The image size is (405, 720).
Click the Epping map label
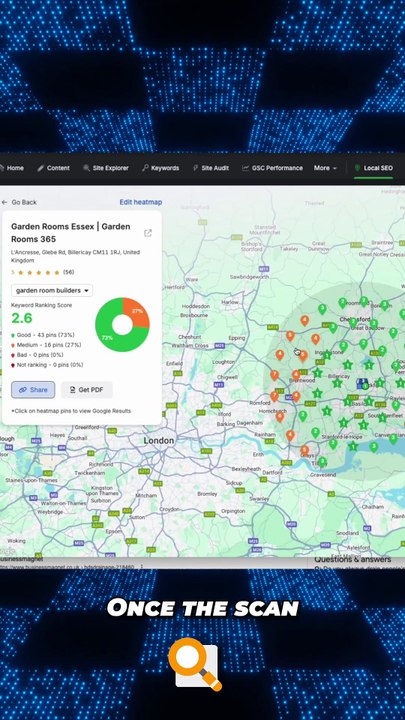pos(237,338)
